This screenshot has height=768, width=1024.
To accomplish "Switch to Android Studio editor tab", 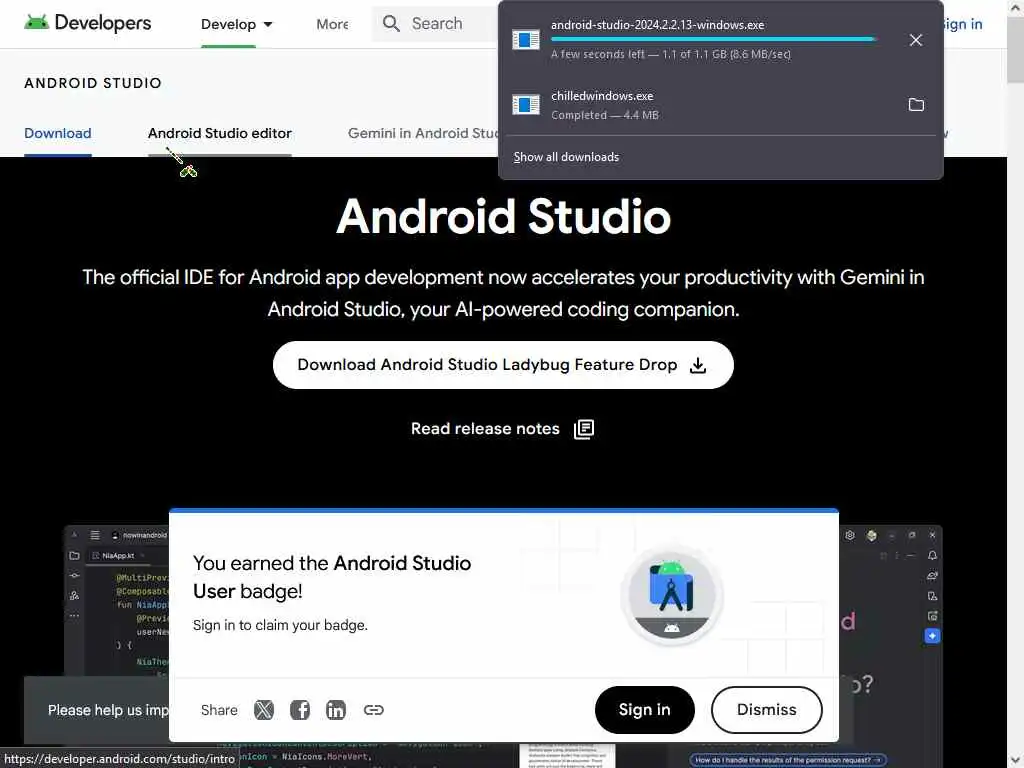I will coord(219,133).
